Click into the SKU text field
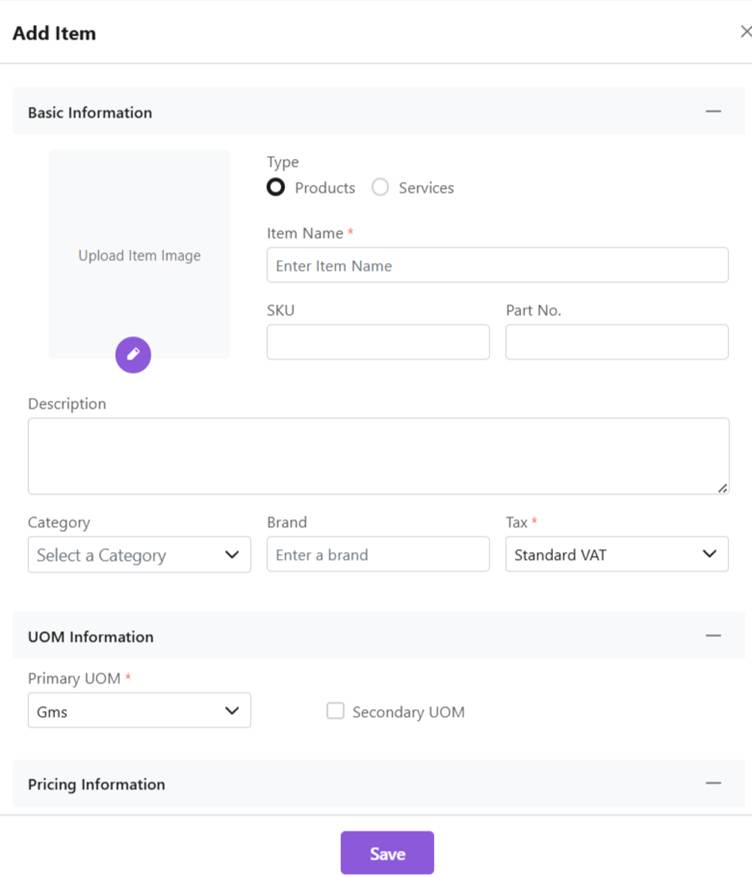 [378, 342]
